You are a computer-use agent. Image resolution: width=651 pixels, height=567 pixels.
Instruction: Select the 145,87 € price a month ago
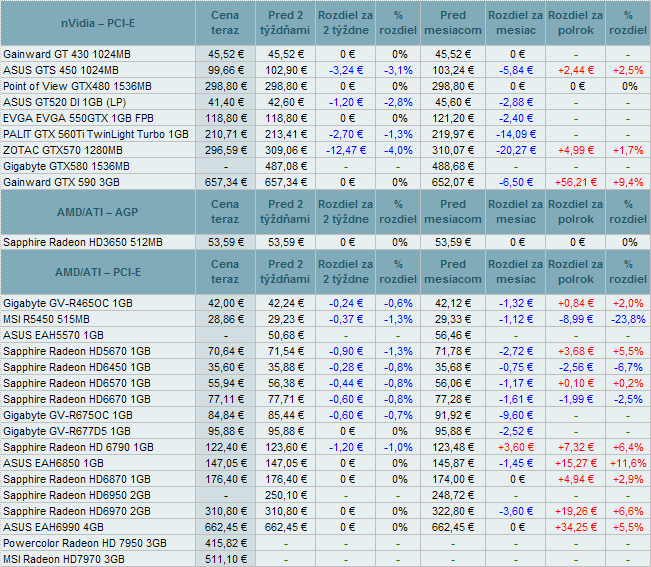pyautogui.click(x=453, y=463)
